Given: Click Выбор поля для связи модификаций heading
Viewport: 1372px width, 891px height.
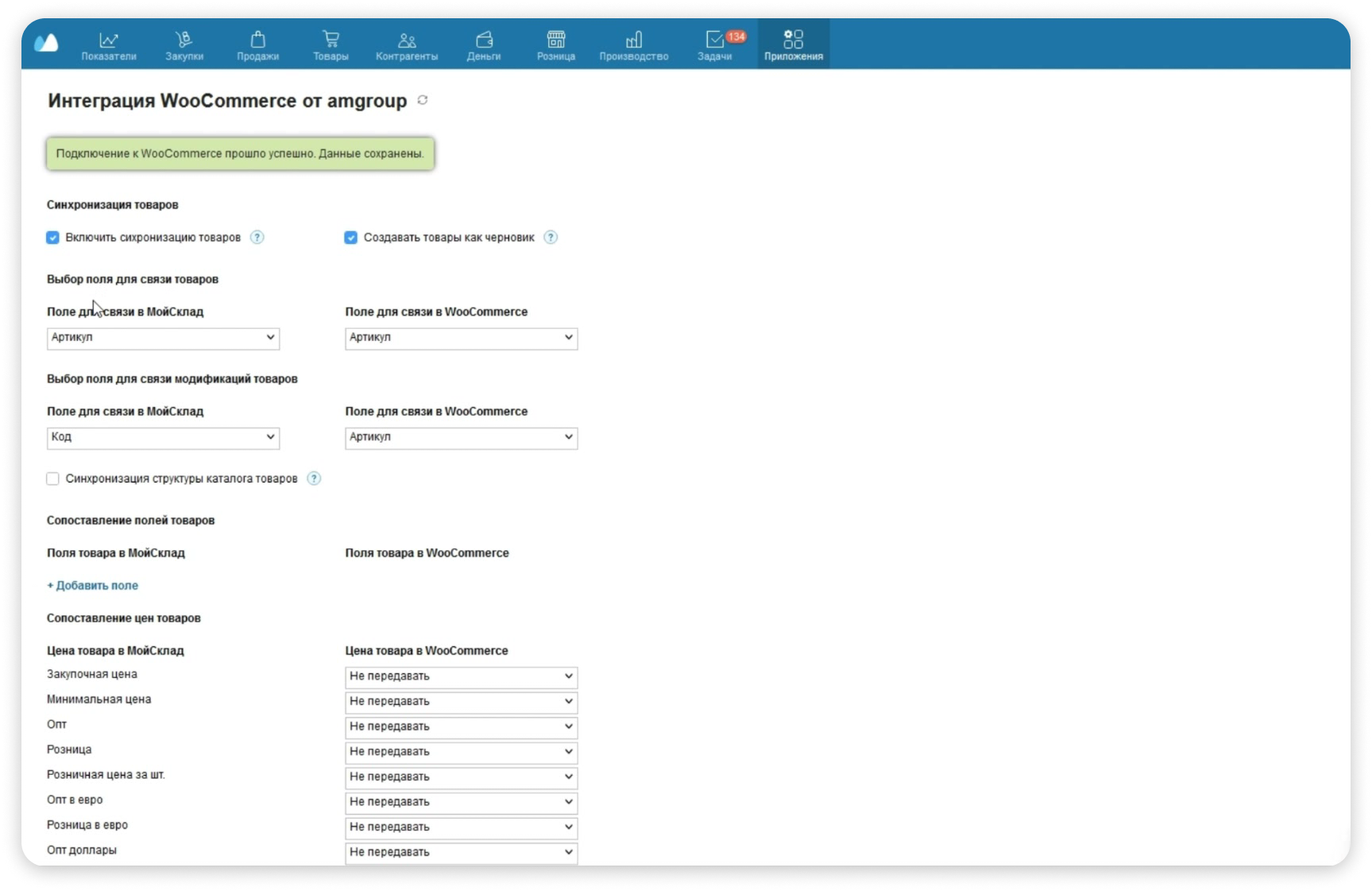Looking at the screenshot, I should tap(172, 379).
